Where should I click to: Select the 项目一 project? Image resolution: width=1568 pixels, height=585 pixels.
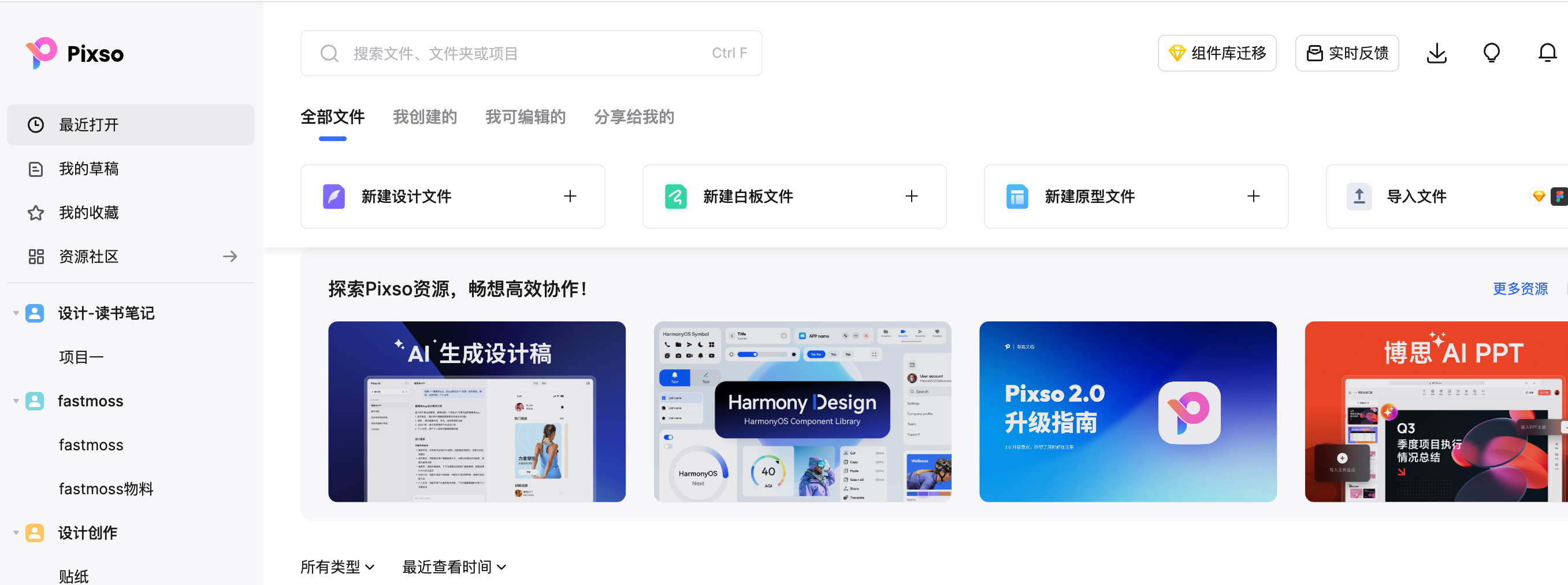pyautogui.click(x=81, y=357)
